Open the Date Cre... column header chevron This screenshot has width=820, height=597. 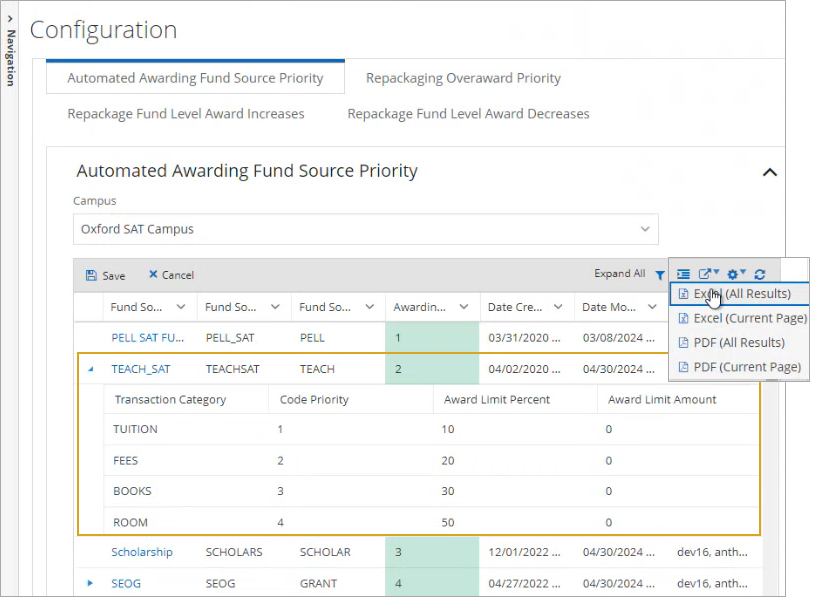pyautogui.click(x=558, y=307)
